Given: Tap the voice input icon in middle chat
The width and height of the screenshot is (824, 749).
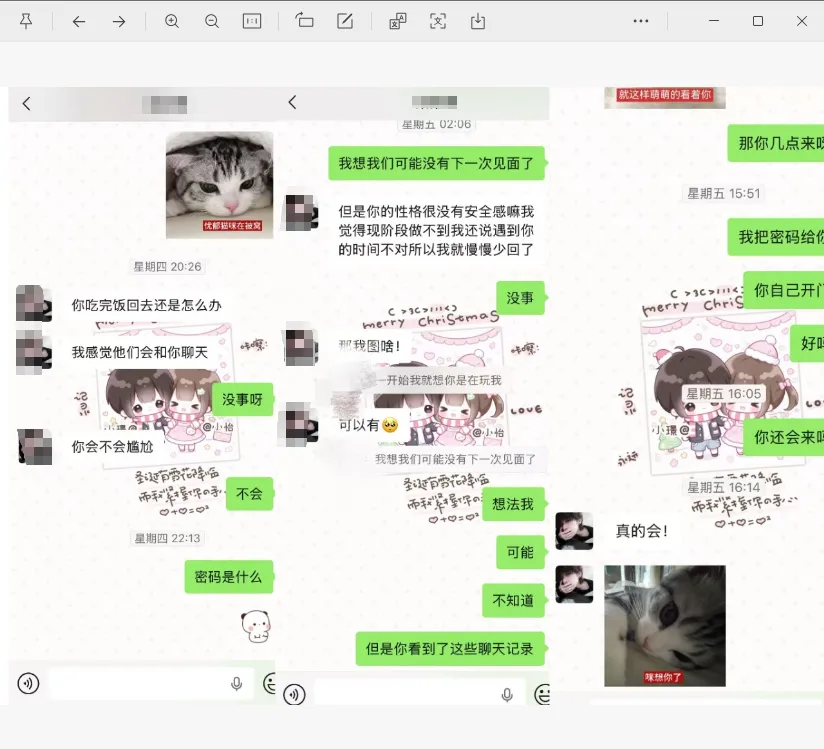Looking at the screenshot, I should pos(294,694).
